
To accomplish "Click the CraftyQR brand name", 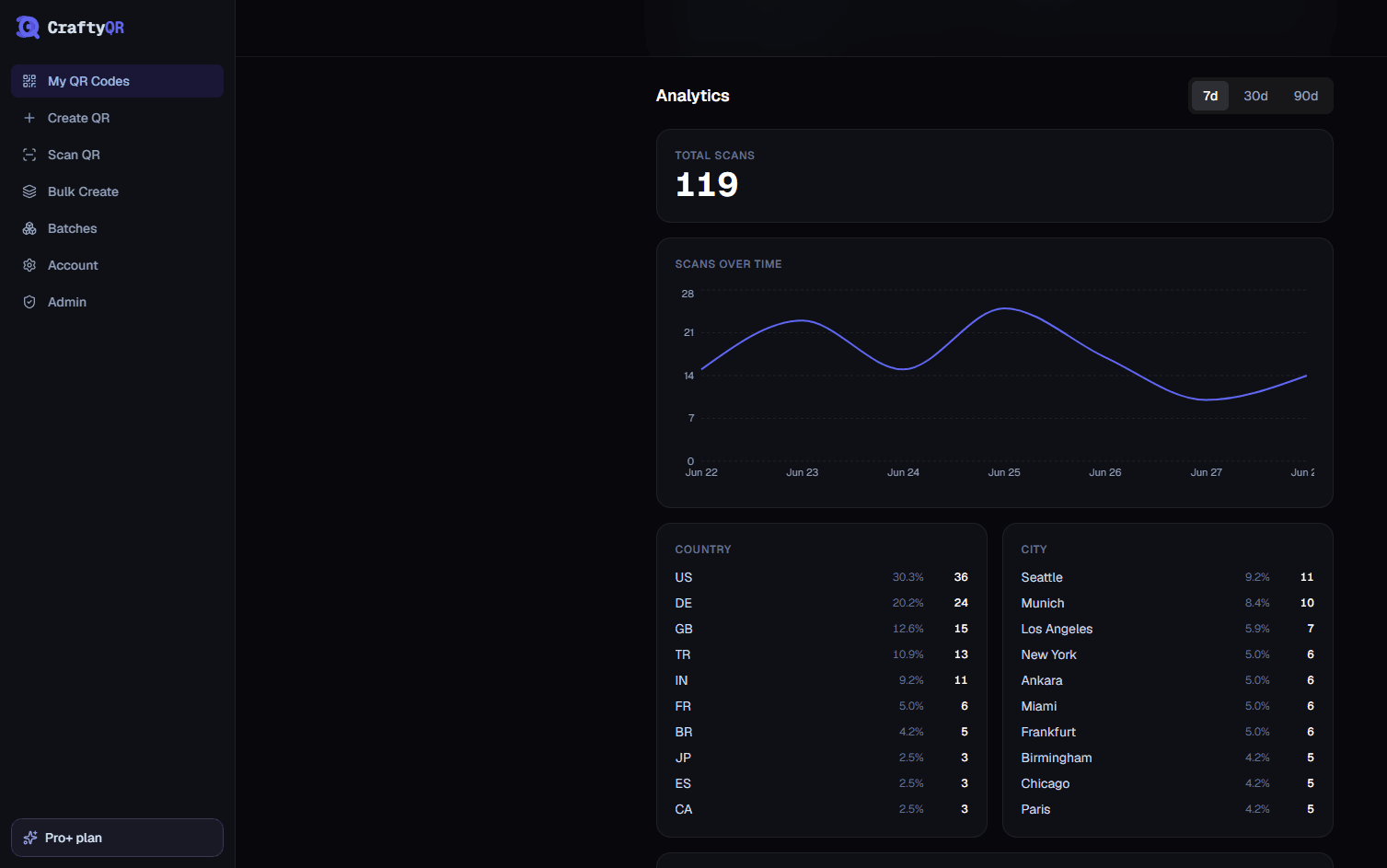I will (x=86, y=28).
